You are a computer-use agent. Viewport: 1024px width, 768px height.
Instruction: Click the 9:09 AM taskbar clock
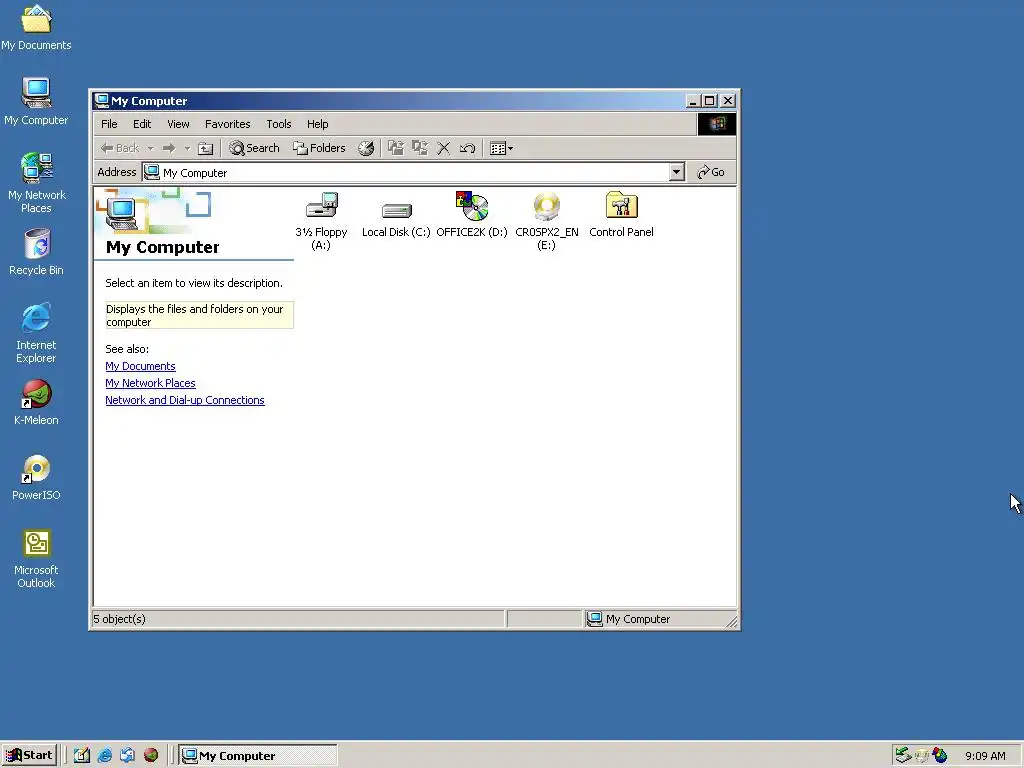click(x=985, y=756)
